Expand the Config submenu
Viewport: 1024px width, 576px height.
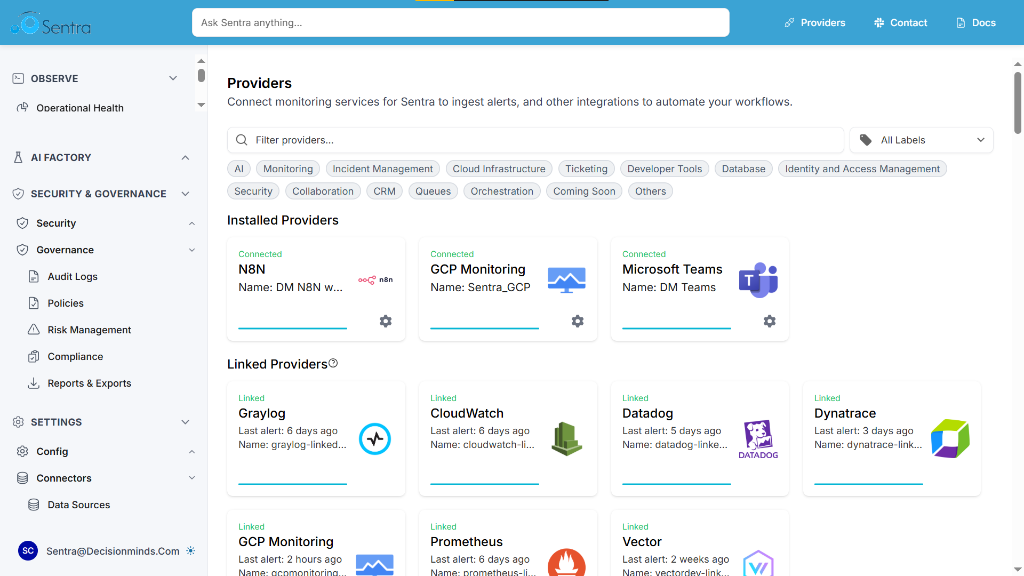(192, 451)
